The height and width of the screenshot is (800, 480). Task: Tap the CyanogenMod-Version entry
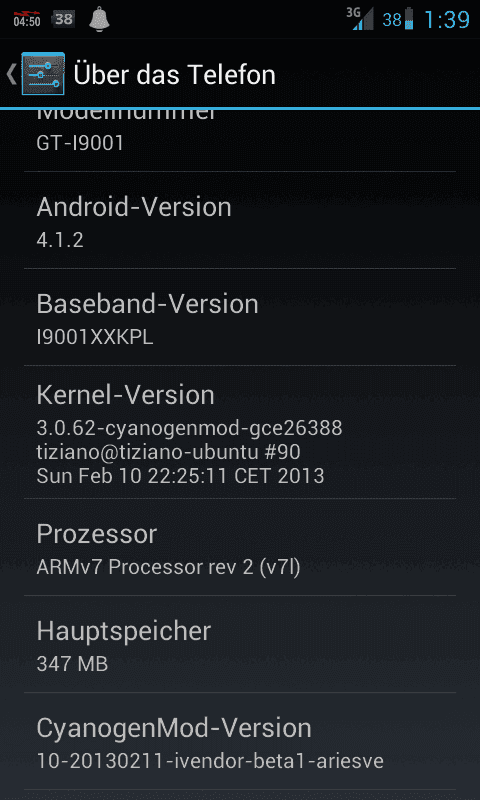point(240,741)
